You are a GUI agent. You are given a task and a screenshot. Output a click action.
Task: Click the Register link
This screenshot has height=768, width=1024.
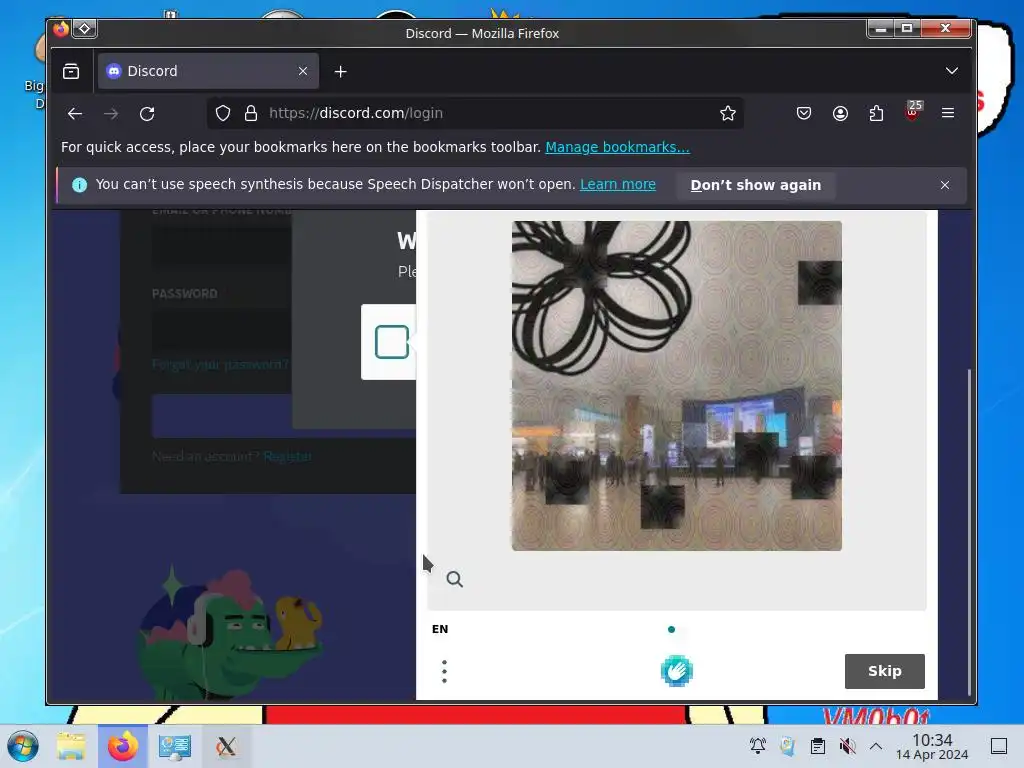287,456
